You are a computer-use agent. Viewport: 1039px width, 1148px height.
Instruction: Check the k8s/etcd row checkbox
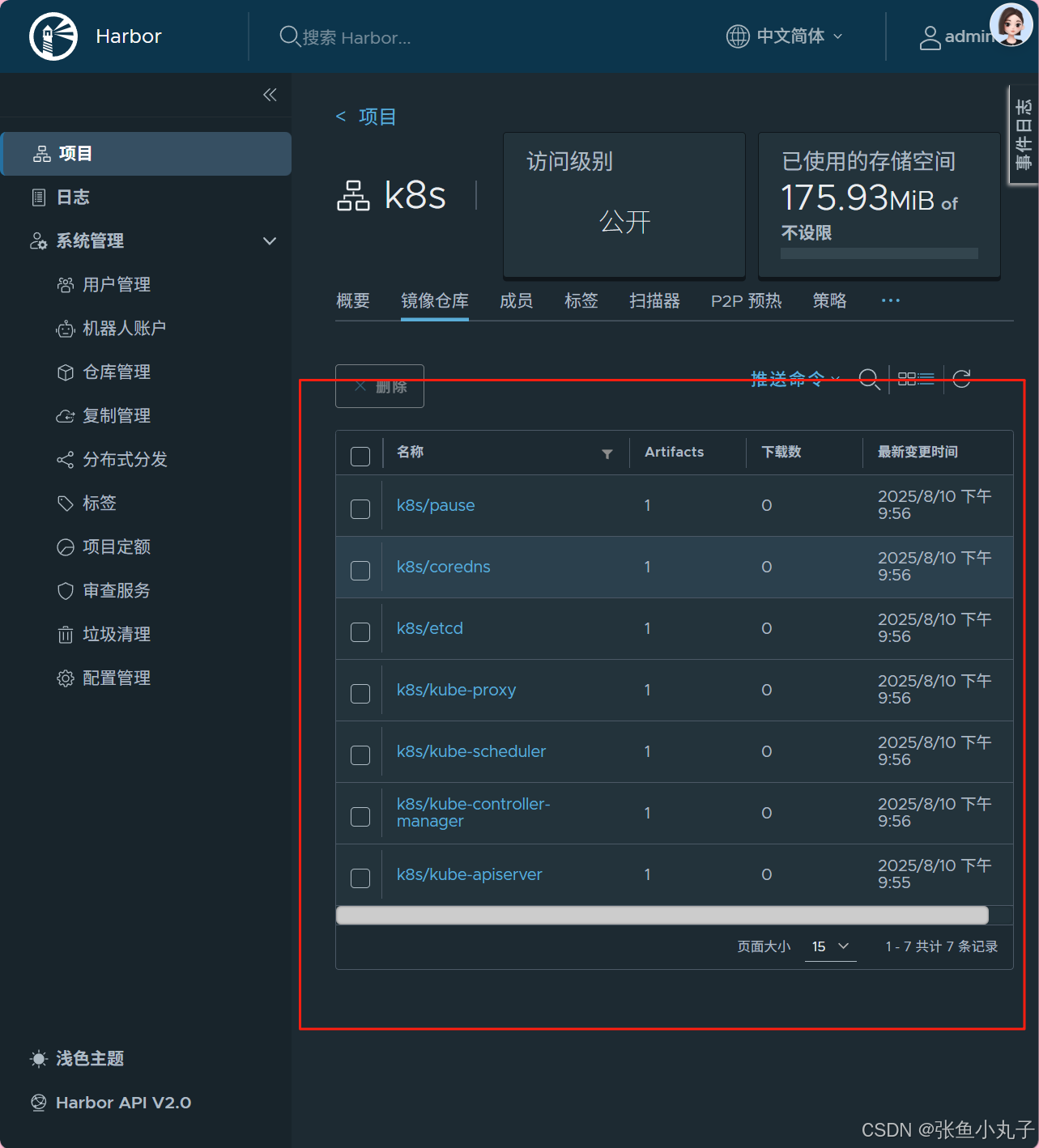(x=360, y=632)
